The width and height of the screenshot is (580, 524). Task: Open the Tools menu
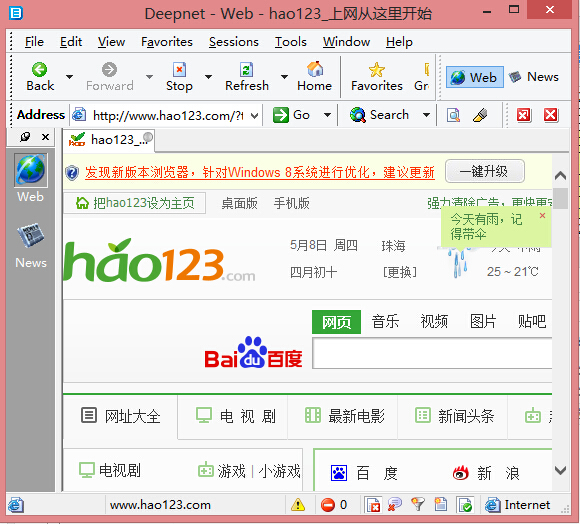[290, 42]
